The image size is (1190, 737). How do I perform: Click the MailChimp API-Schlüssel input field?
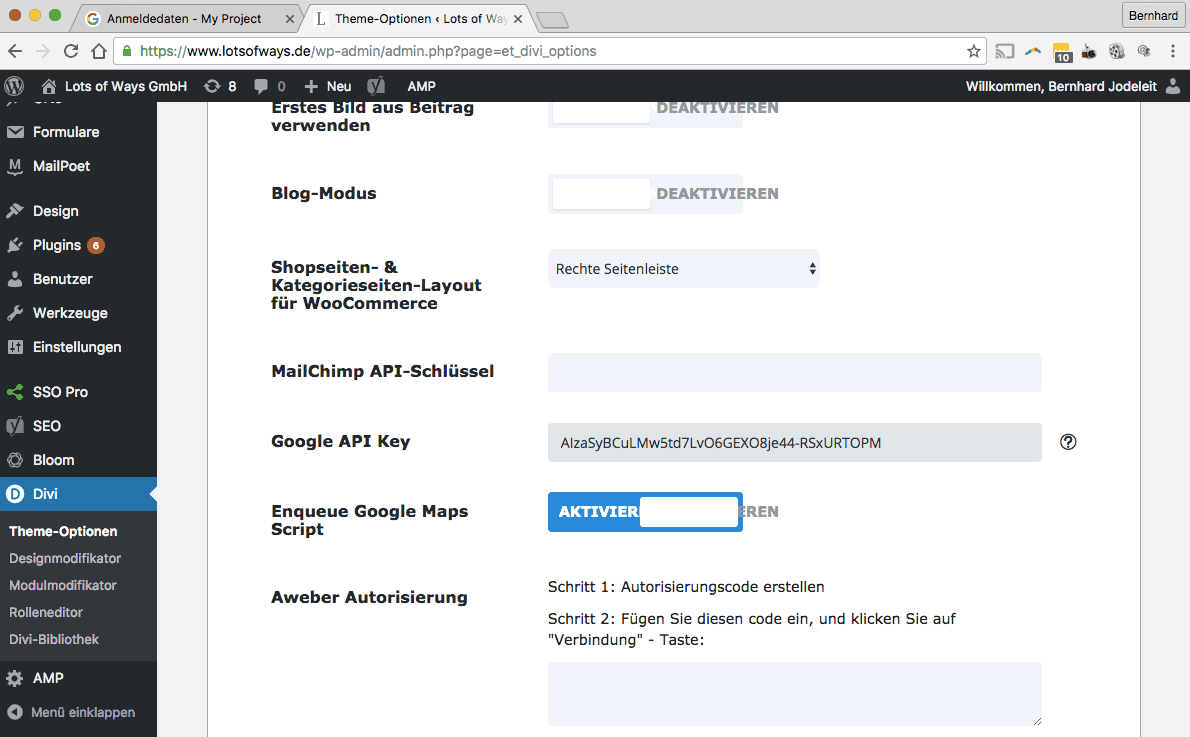tap(794, 372)
